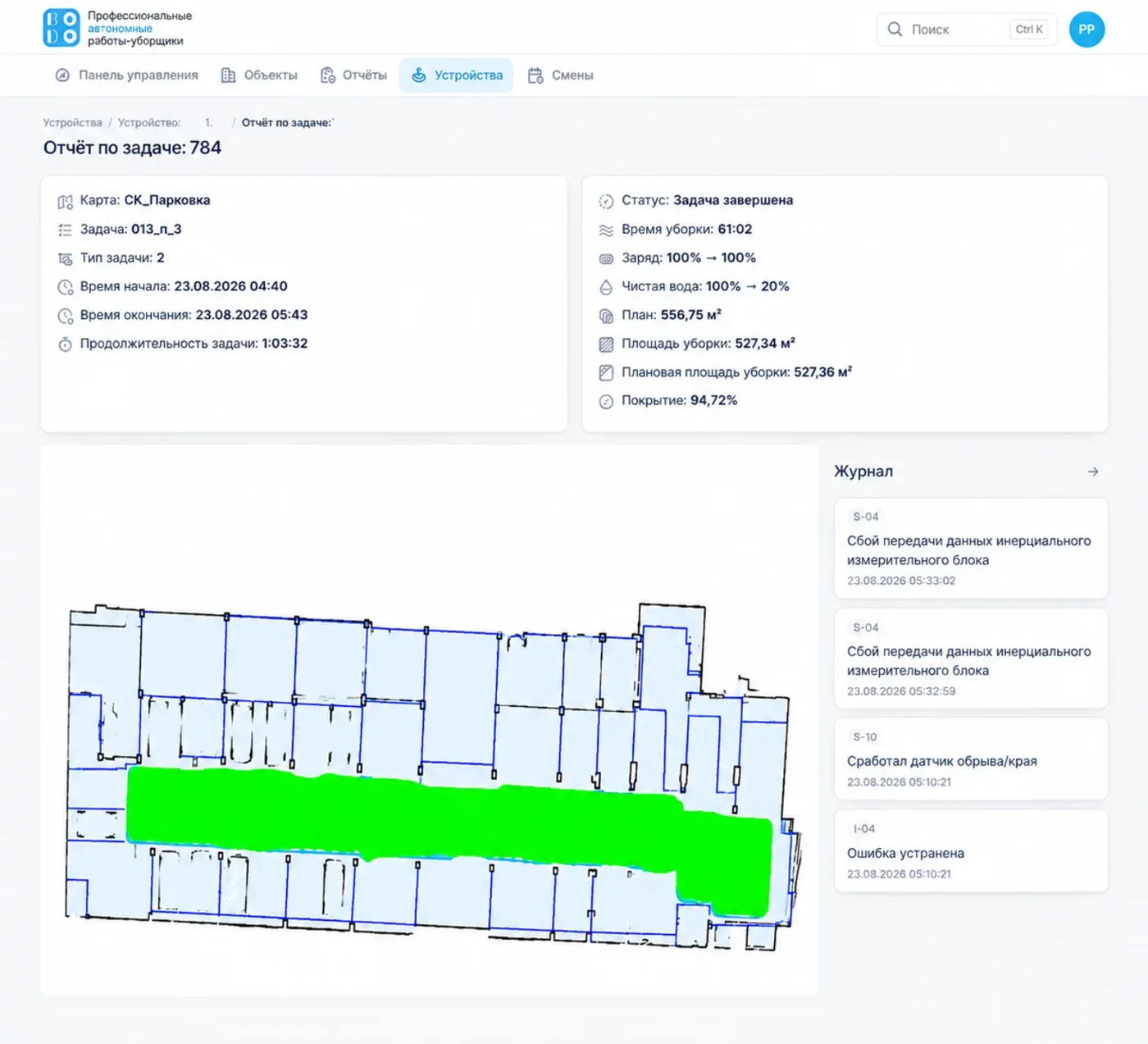Open the PP user avatar
1148x1044 pixels.
pyautogui.click(x=1086, y=30)
